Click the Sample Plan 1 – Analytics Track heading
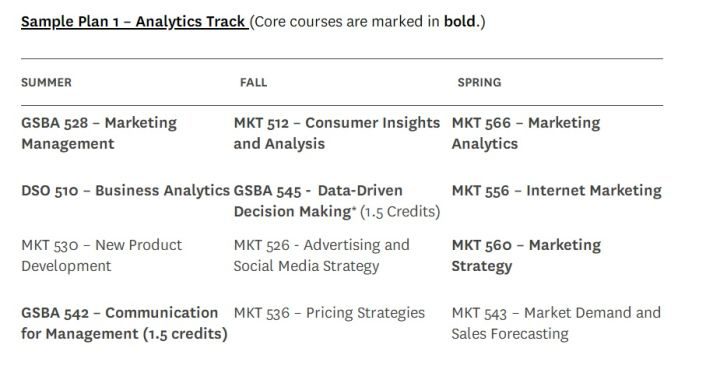Image resolution: width=720 pixels, height=387 pixels. 135,22
